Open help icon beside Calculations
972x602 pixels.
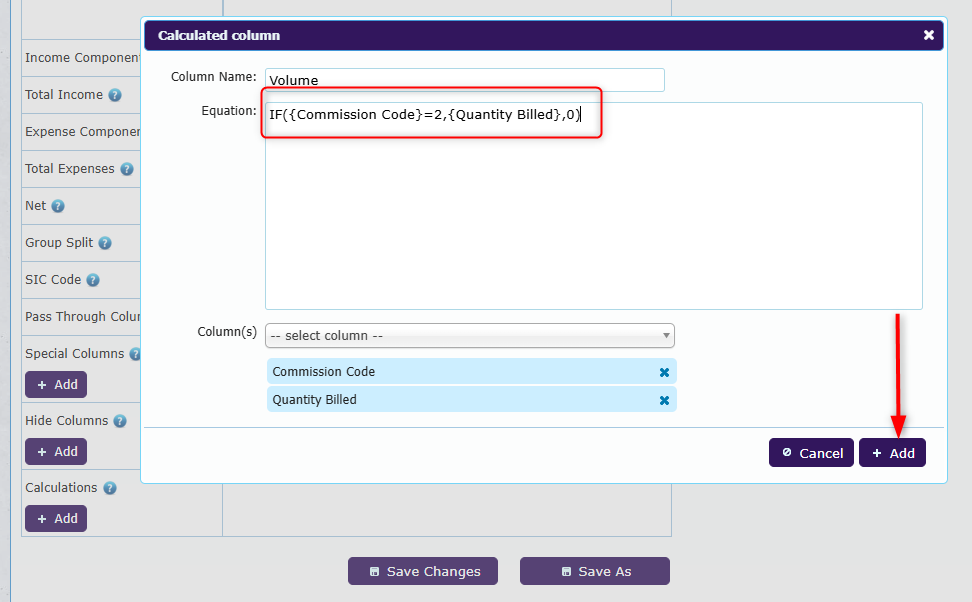(x=110, y=488)
